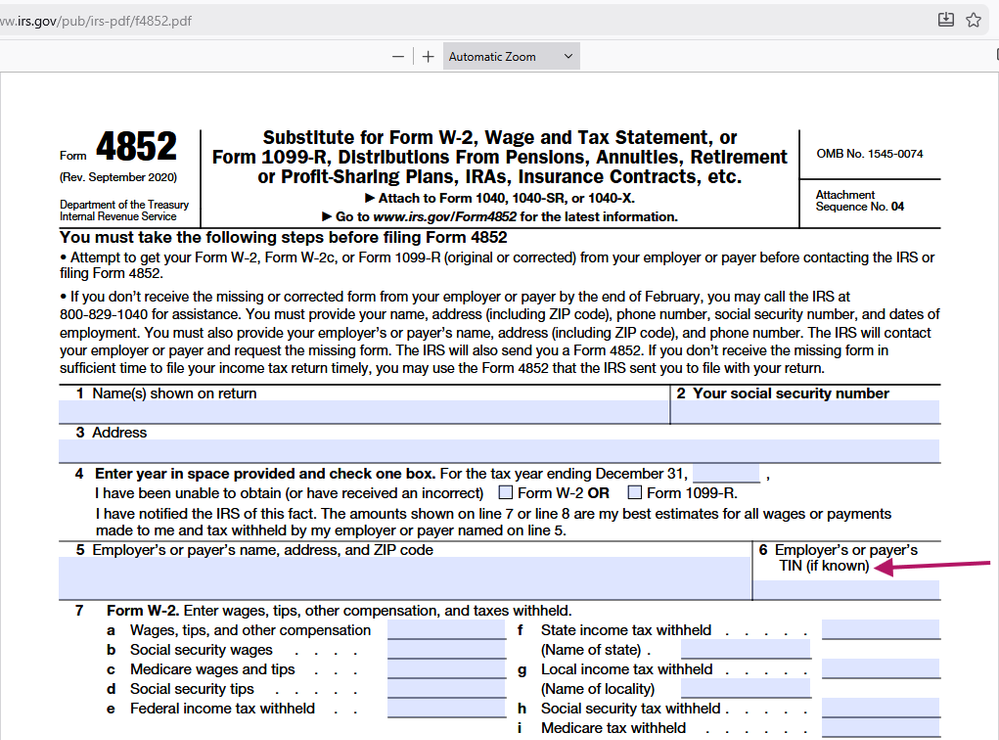Click the Wages, tips, other compensation field

click(x=447, y=630)
